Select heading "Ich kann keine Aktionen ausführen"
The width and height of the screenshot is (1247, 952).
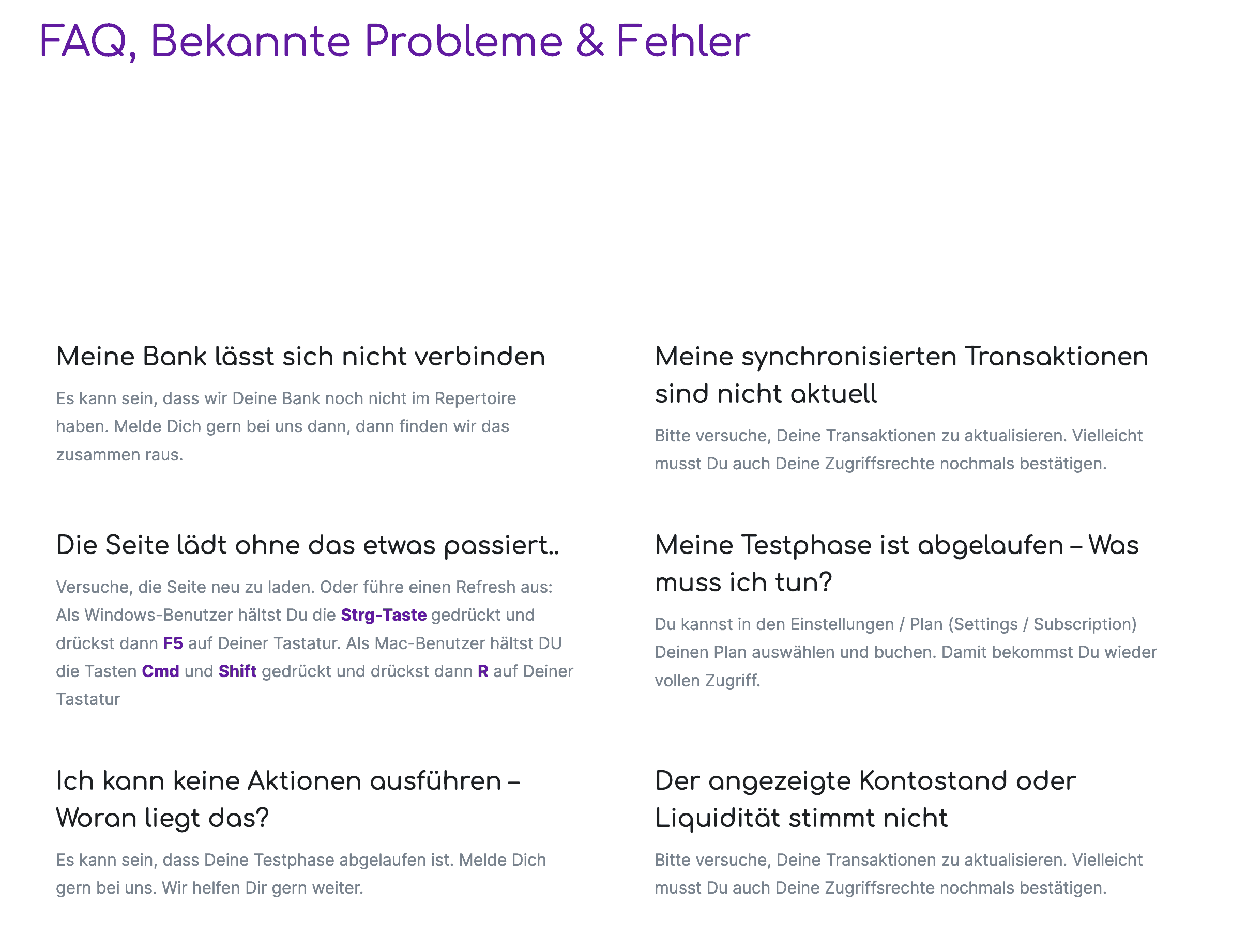tap(288, 799)
